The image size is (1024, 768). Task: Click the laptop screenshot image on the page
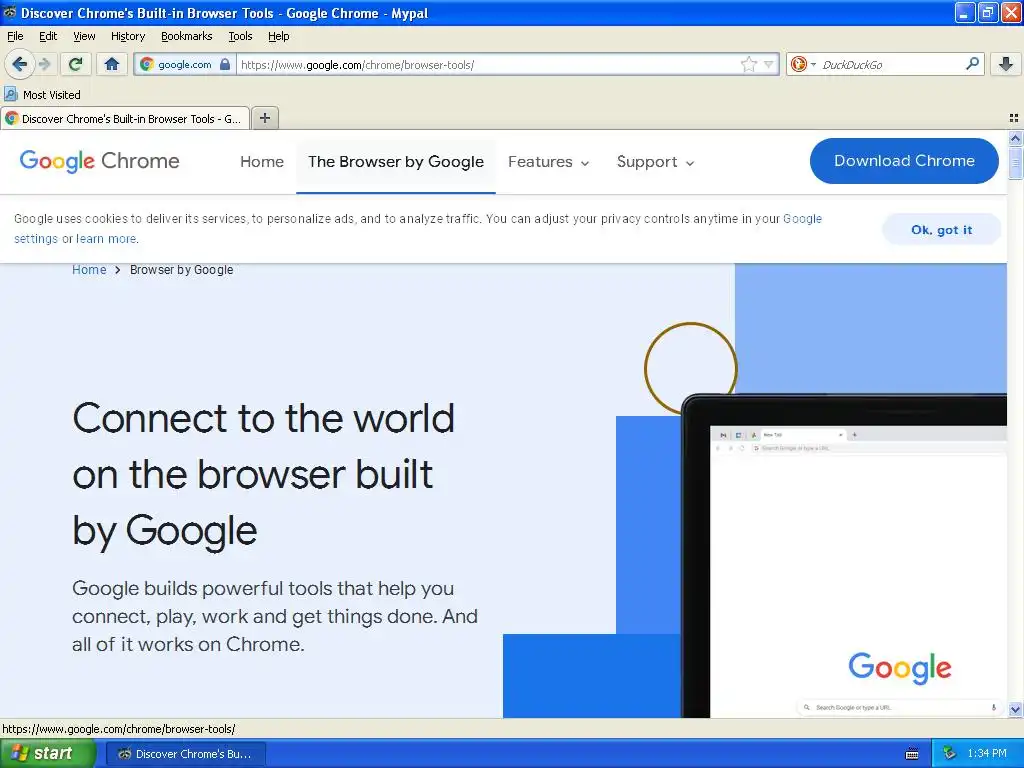pyautogui.click(x=844, y=555)
